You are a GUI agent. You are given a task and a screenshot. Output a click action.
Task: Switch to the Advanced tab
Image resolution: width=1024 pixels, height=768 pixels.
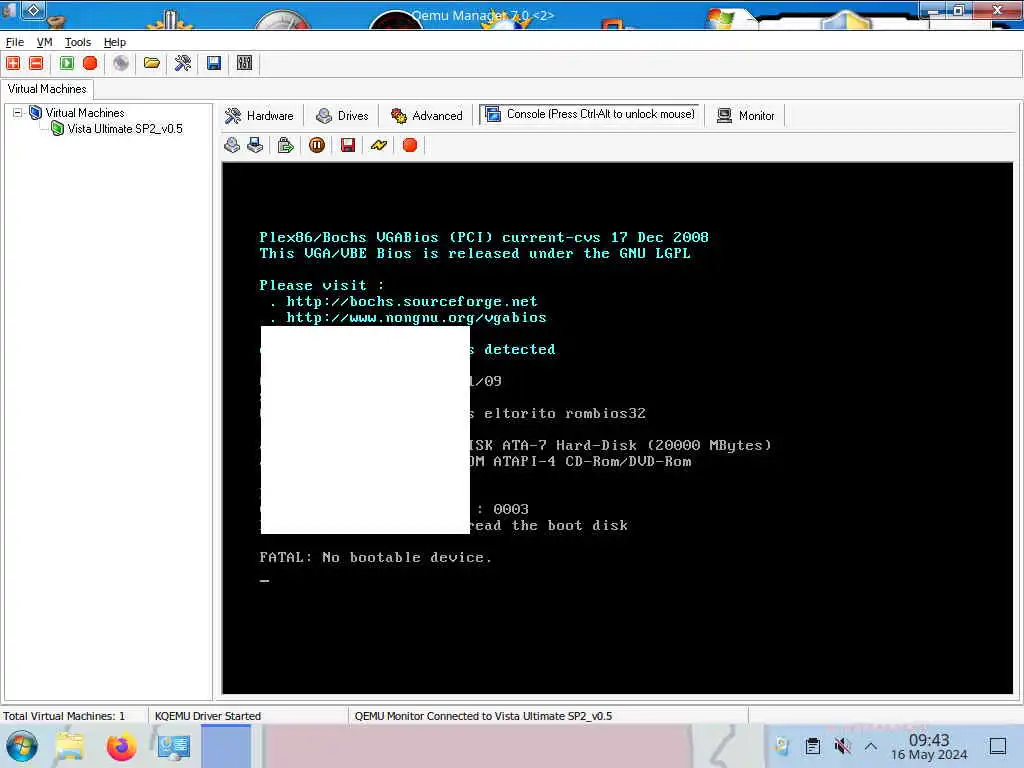(x=426, y=116)
